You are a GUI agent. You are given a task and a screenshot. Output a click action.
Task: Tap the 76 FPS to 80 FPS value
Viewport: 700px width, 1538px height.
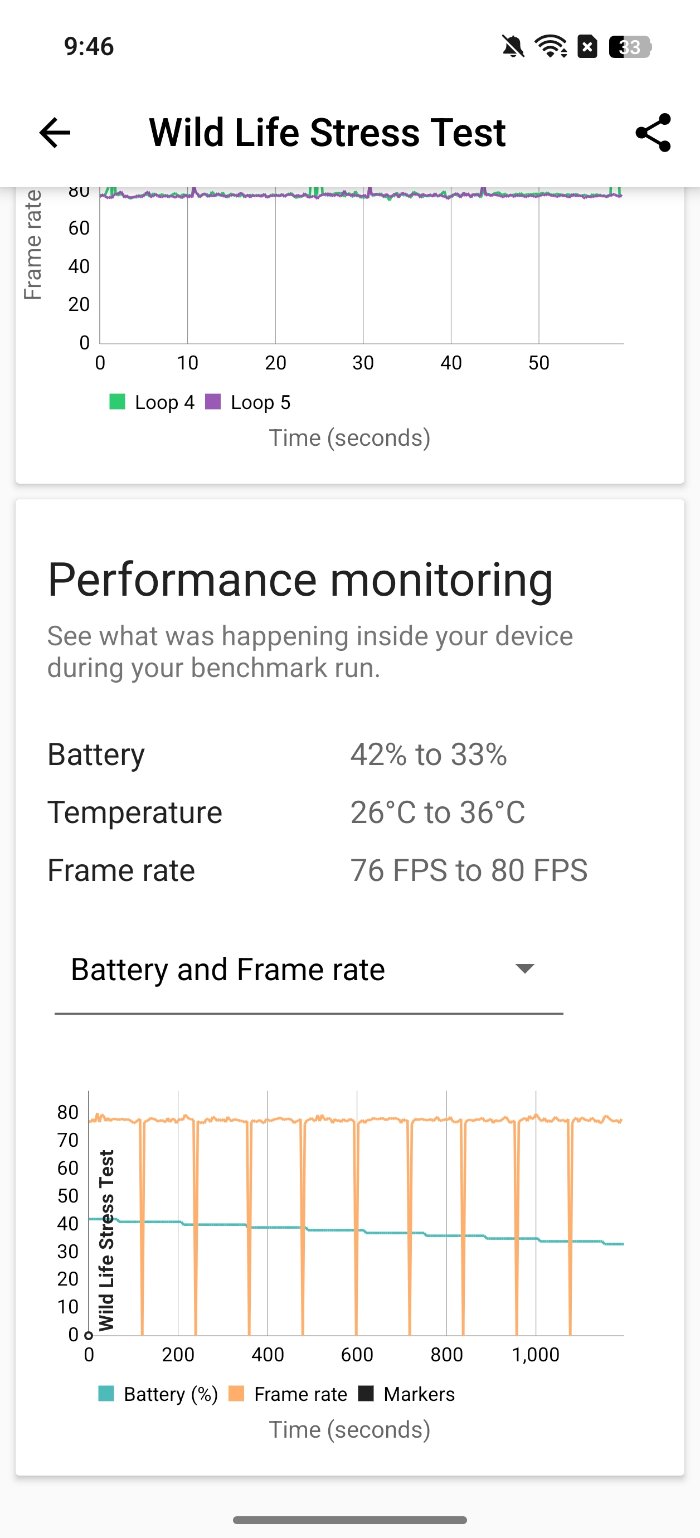click(468, 871)
